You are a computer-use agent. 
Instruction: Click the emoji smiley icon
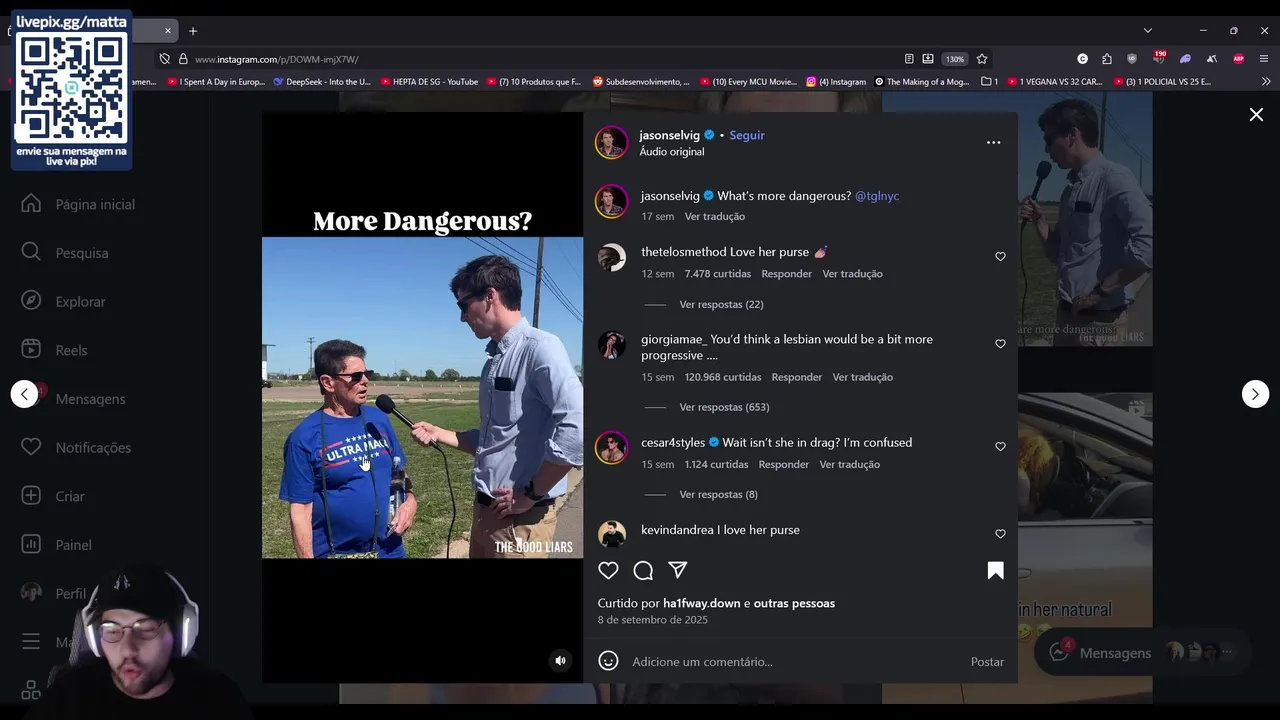[x=608, y=661]
